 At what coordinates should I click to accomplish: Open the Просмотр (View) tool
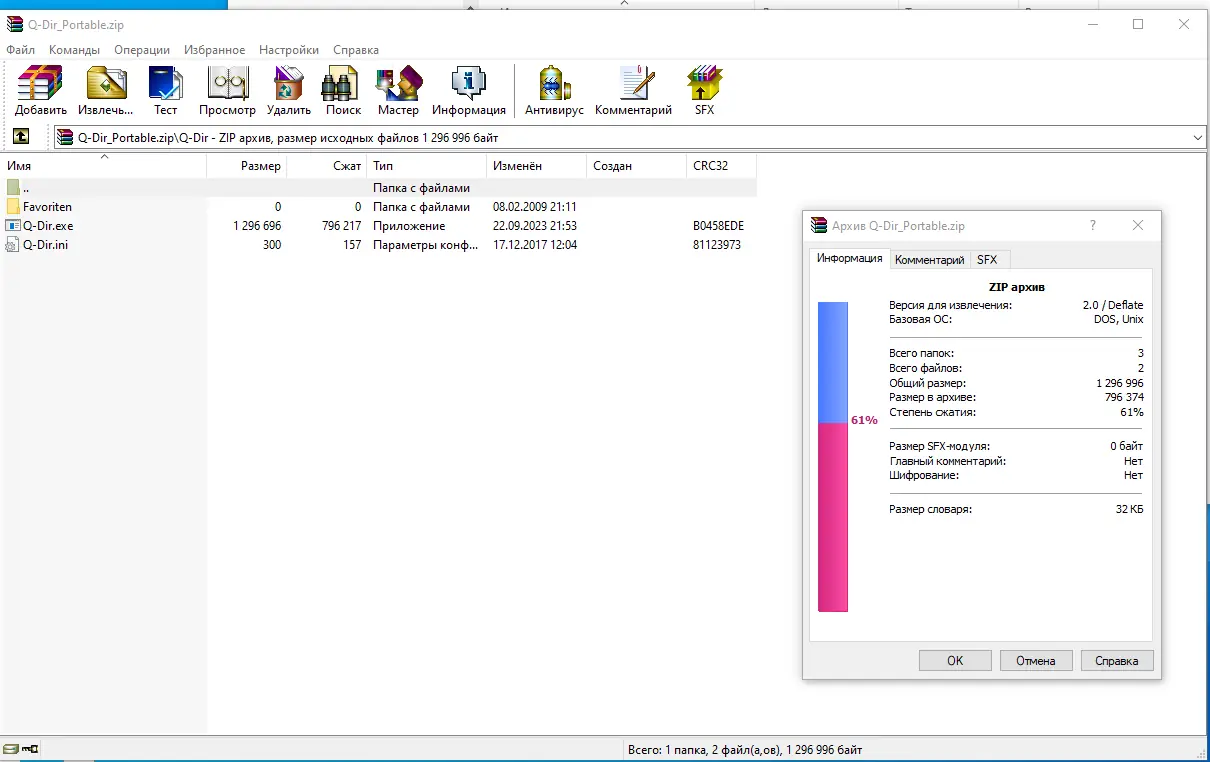pyautogui.click(x=228, y=84)
